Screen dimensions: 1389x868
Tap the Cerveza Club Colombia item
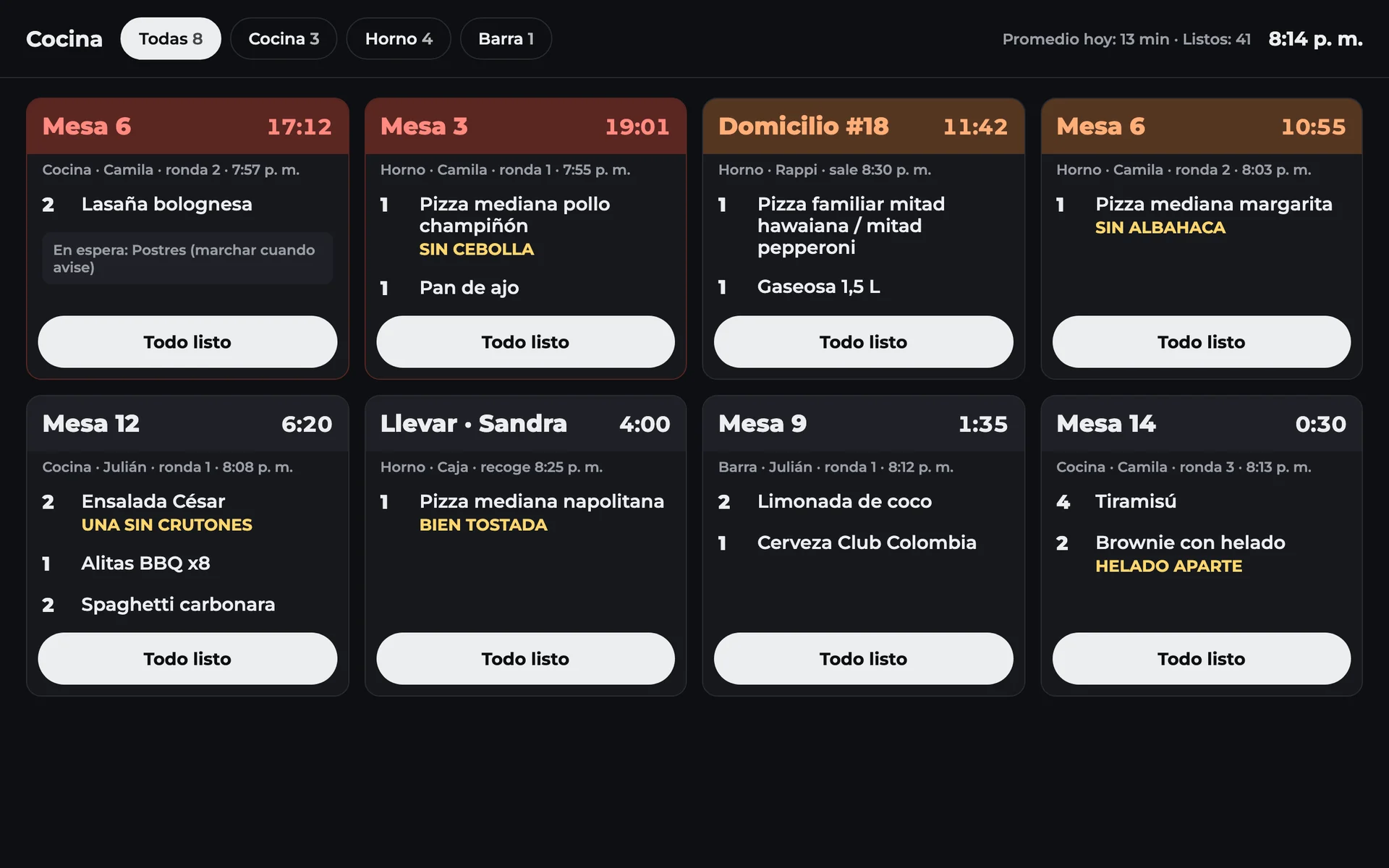coord(863,542)
